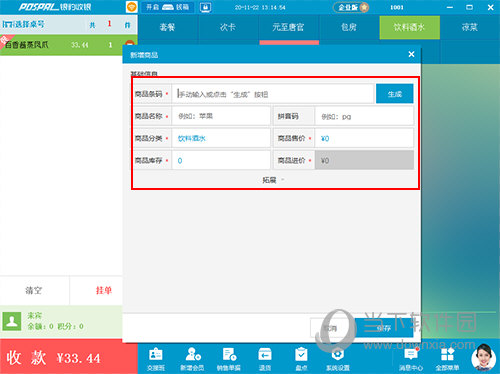This screenshot has width=500, height=374.
Task: Click the red 挂单 hold order button
Action: [104, 290]
